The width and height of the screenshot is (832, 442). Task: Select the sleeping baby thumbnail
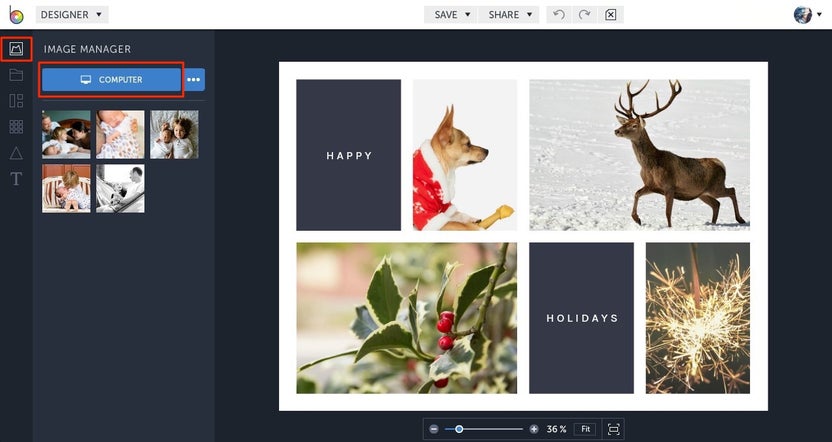point(120,135)
